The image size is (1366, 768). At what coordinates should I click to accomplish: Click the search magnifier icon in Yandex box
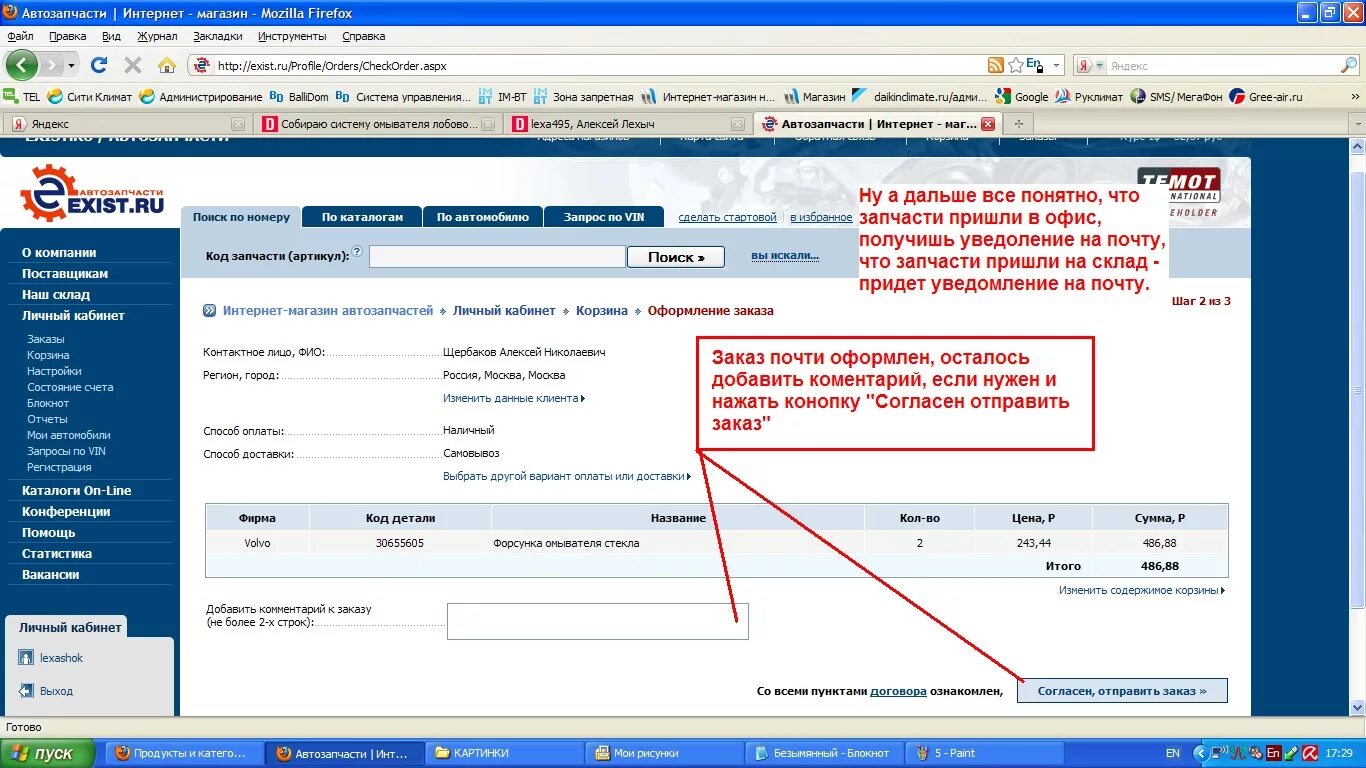(x=1348, y=65)
